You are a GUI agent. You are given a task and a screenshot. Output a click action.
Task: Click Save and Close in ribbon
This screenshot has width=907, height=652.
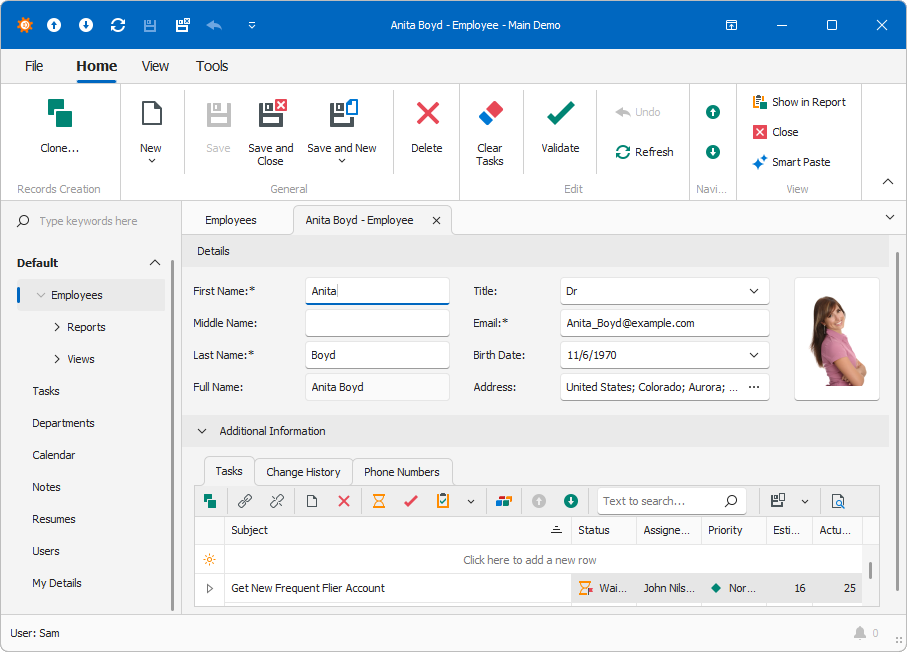pos(271,132)
